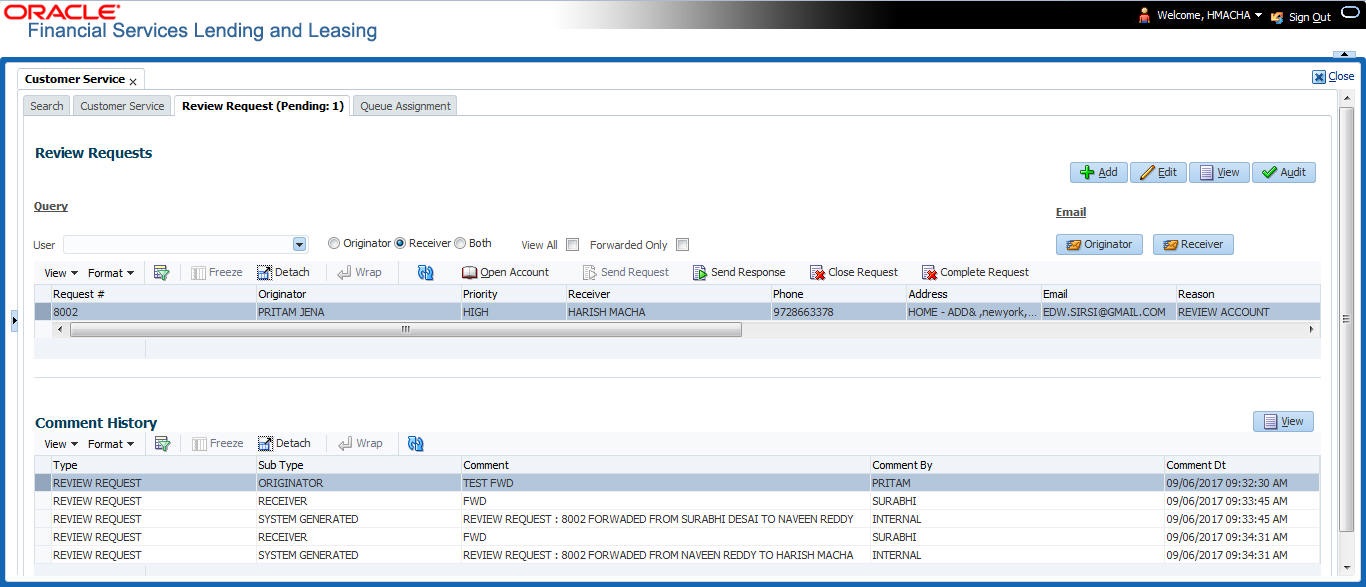This screenshot has height=587, width=1366.
Task: Select comment row forwarded to NAVEEN REDDY
Action: click(677, 519)
